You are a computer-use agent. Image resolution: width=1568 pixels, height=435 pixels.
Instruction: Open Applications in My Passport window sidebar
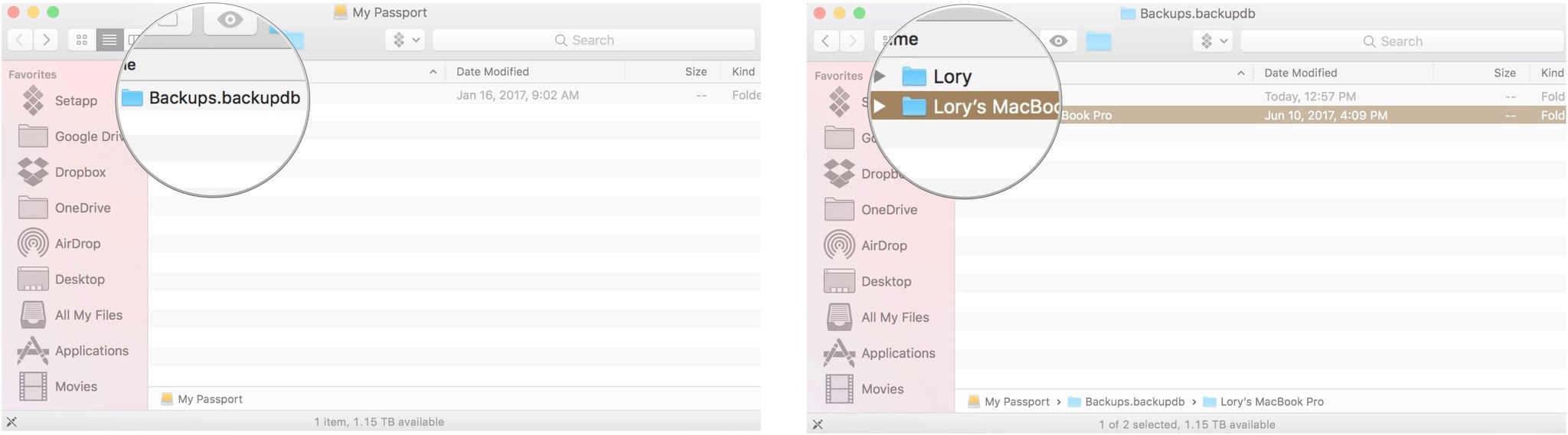pos(73,351)
